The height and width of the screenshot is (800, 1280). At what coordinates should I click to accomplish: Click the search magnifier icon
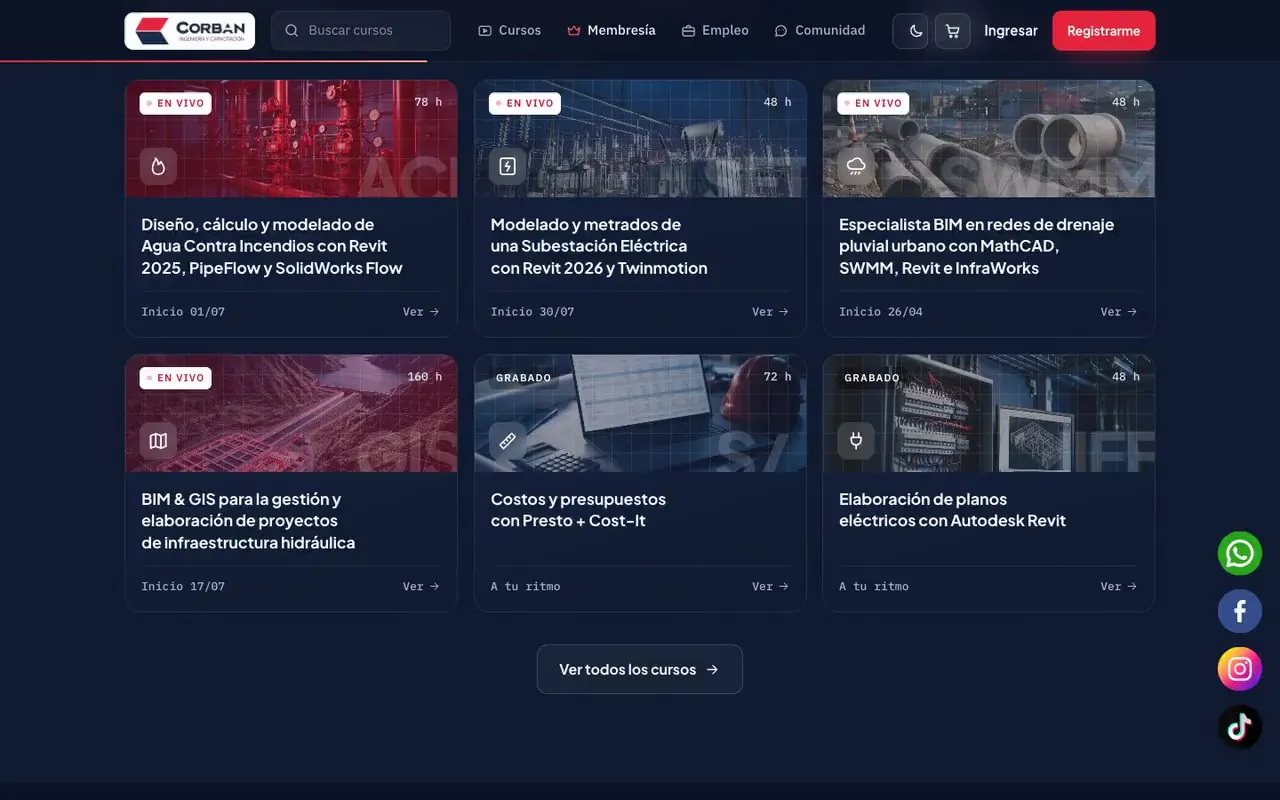pos(292,31)
